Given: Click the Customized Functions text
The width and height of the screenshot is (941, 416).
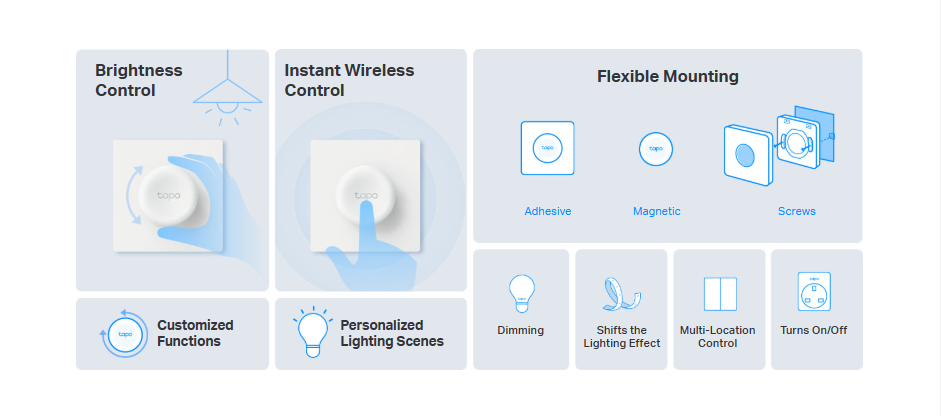Looking at the screenshot, I should click(x=195, y=333).
